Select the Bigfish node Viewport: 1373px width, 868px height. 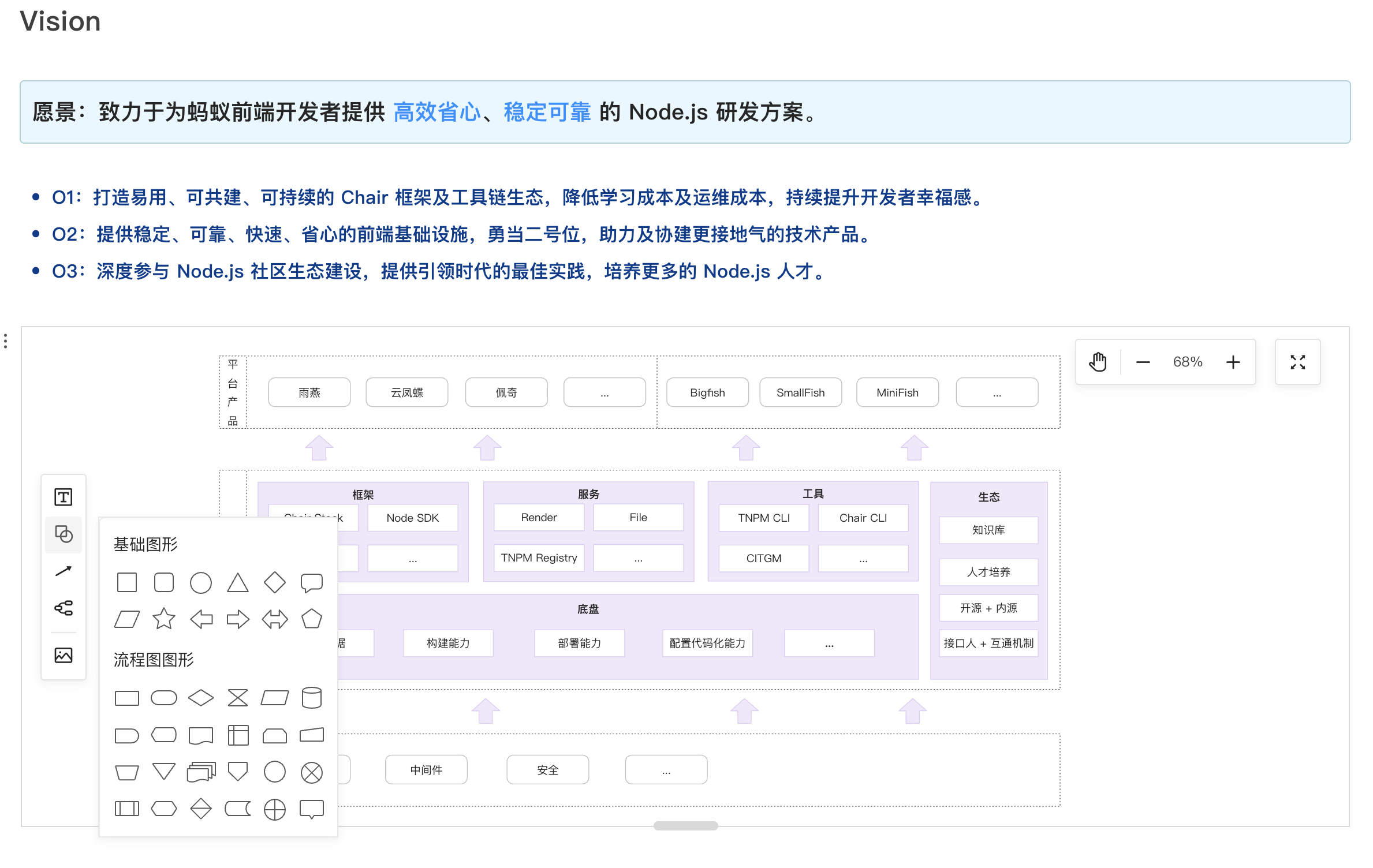click(x=707, y=392)
